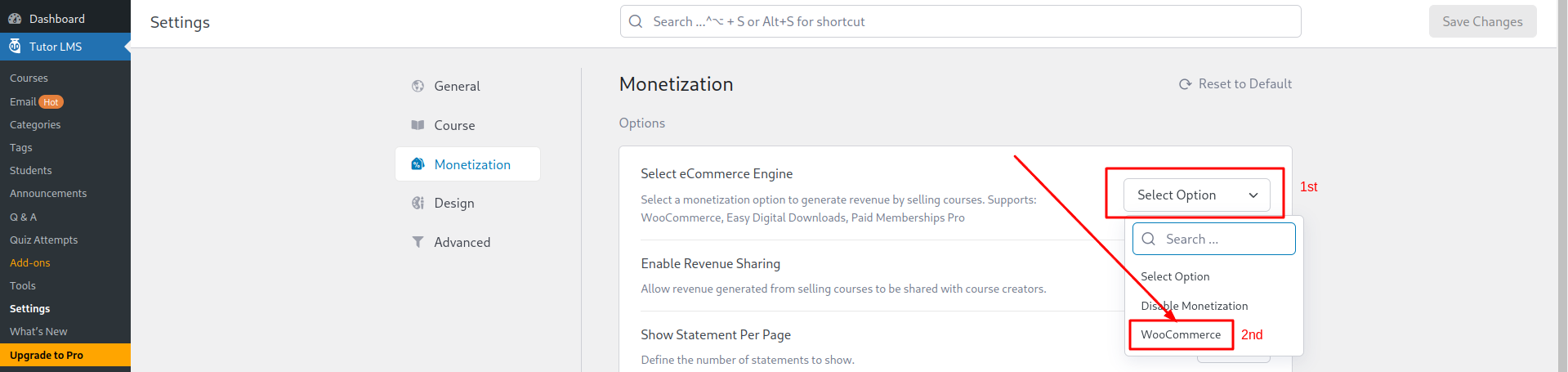Image resolution: width=1568 pixels, height=372 pixels.
Task: Go to Announcements in the sidebar
Action: pos(48,193)
